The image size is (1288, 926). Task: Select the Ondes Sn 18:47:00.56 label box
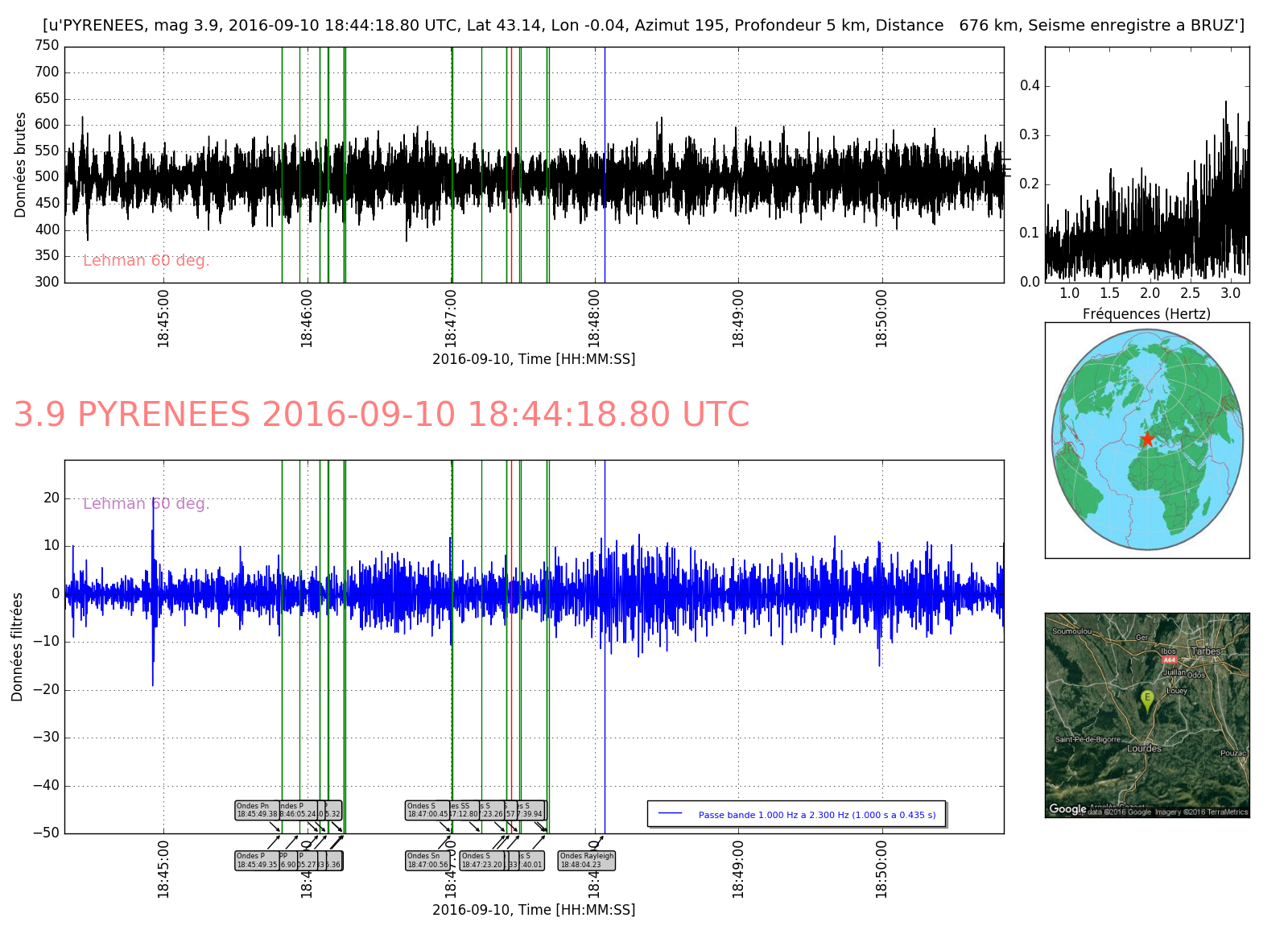pos(426,861)
